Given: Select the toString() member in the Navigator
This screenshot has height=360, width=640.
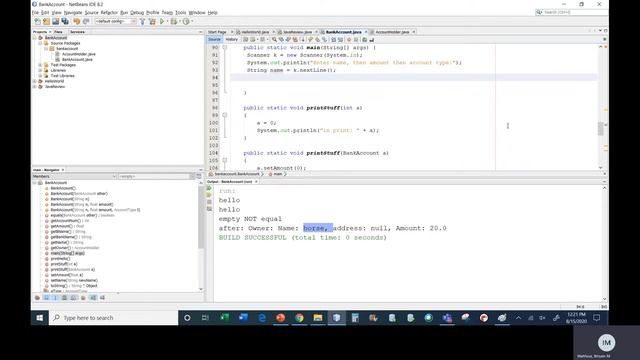Looking at the screenshot, I should pyautogui.click(x=73, y=286).
